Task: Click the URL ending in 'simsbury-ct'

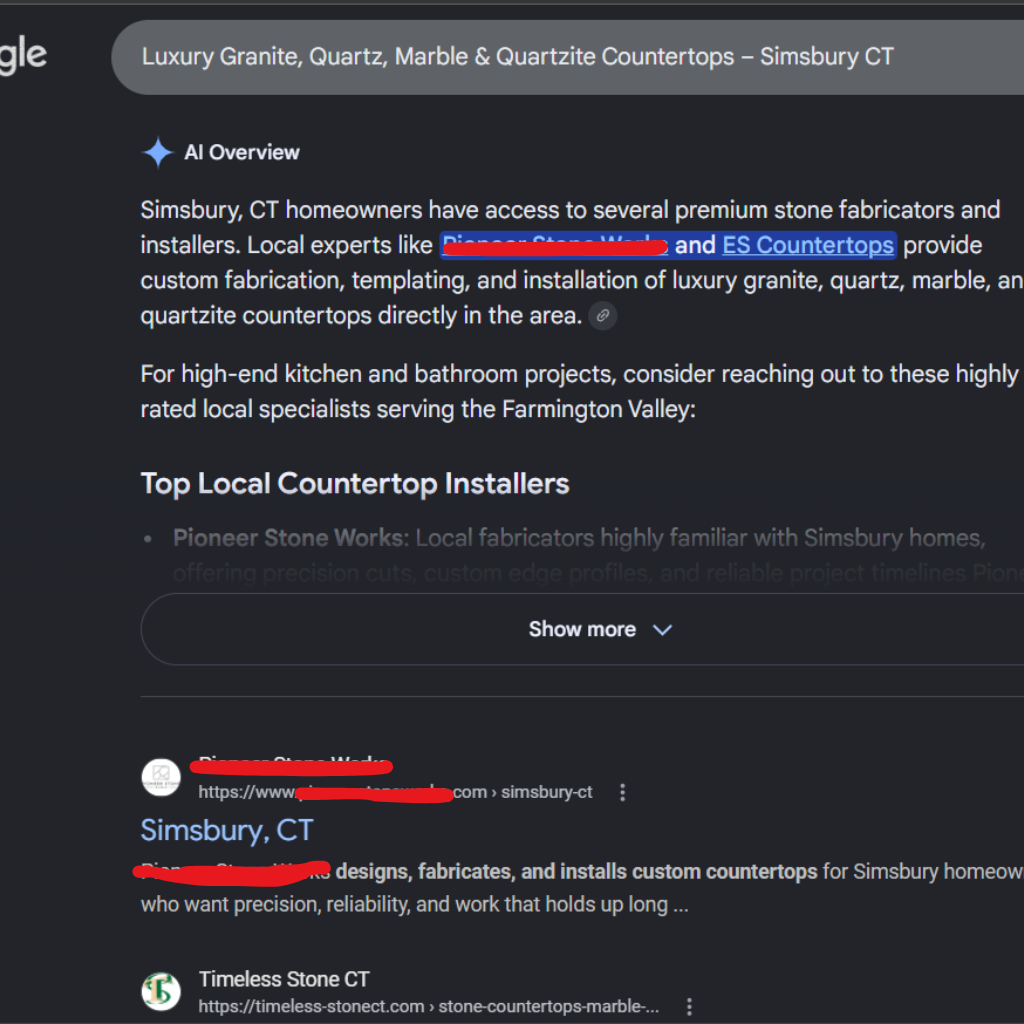Action: click(395, 792)
